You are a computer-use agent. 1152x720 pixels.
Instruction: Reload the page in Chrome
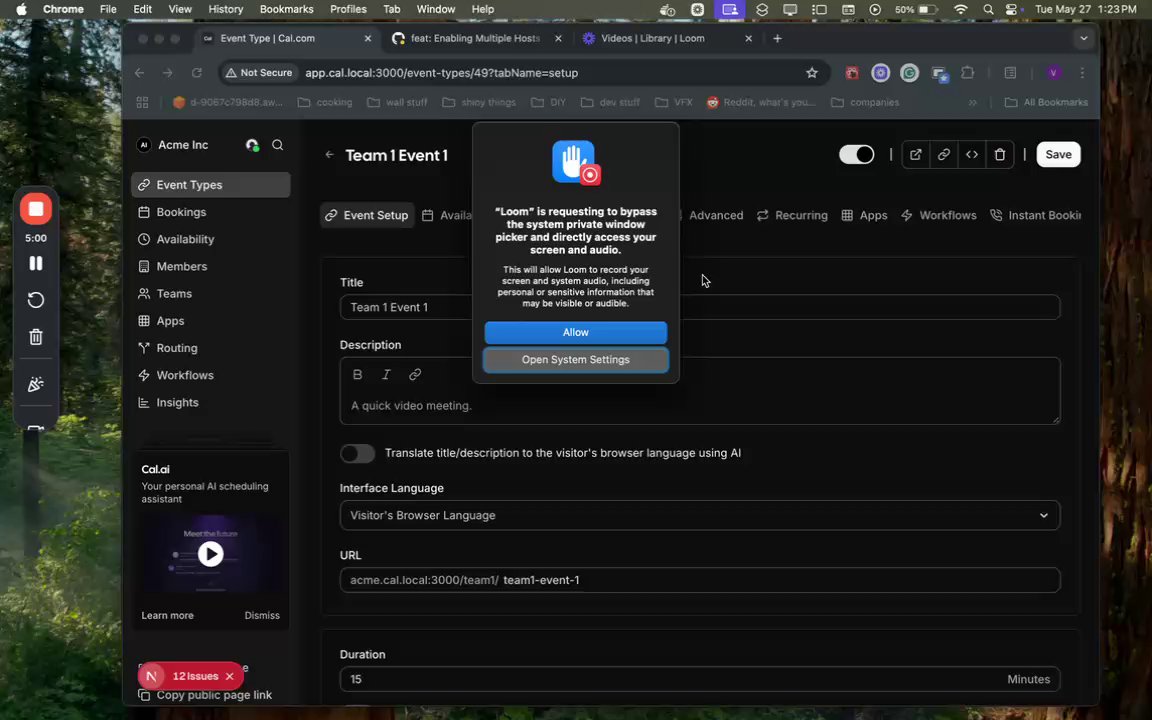[x=196, y=73]
